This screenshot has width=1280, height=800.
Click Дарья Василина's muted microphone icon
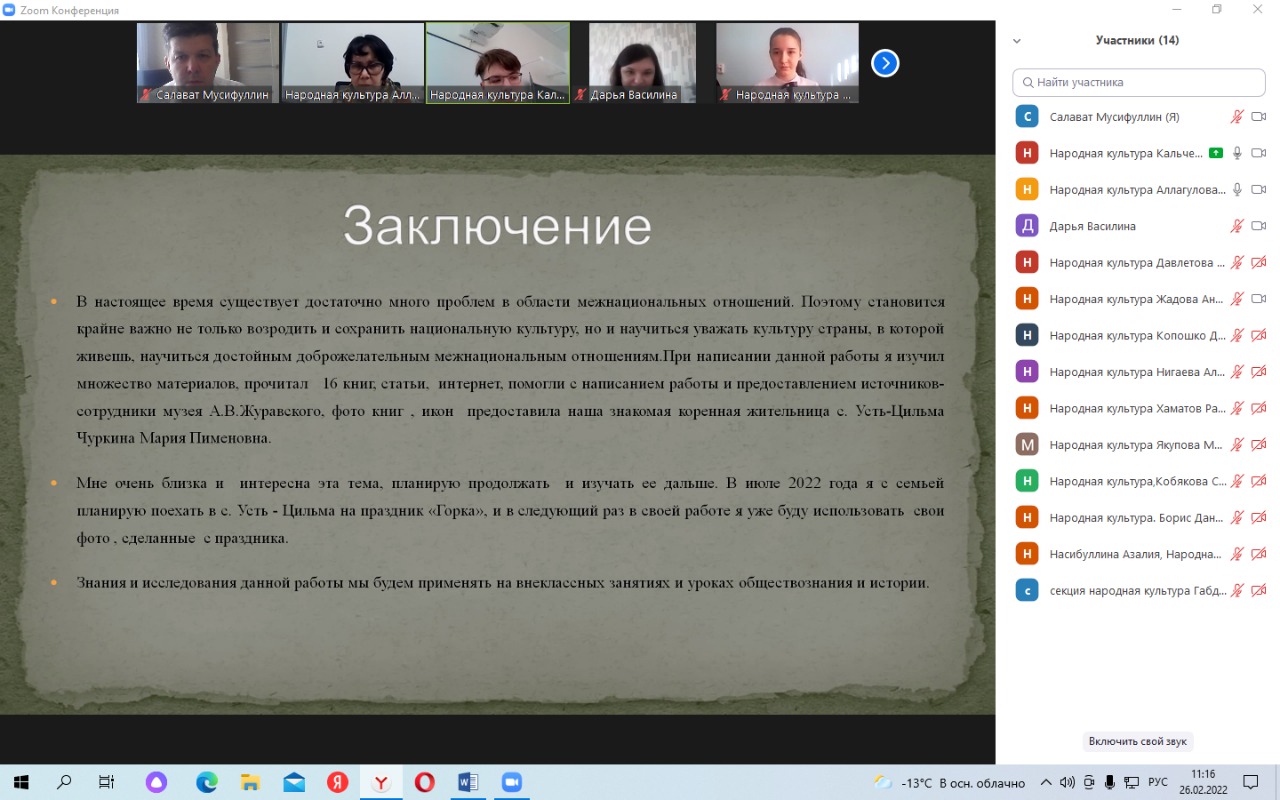coord(1237,226)
